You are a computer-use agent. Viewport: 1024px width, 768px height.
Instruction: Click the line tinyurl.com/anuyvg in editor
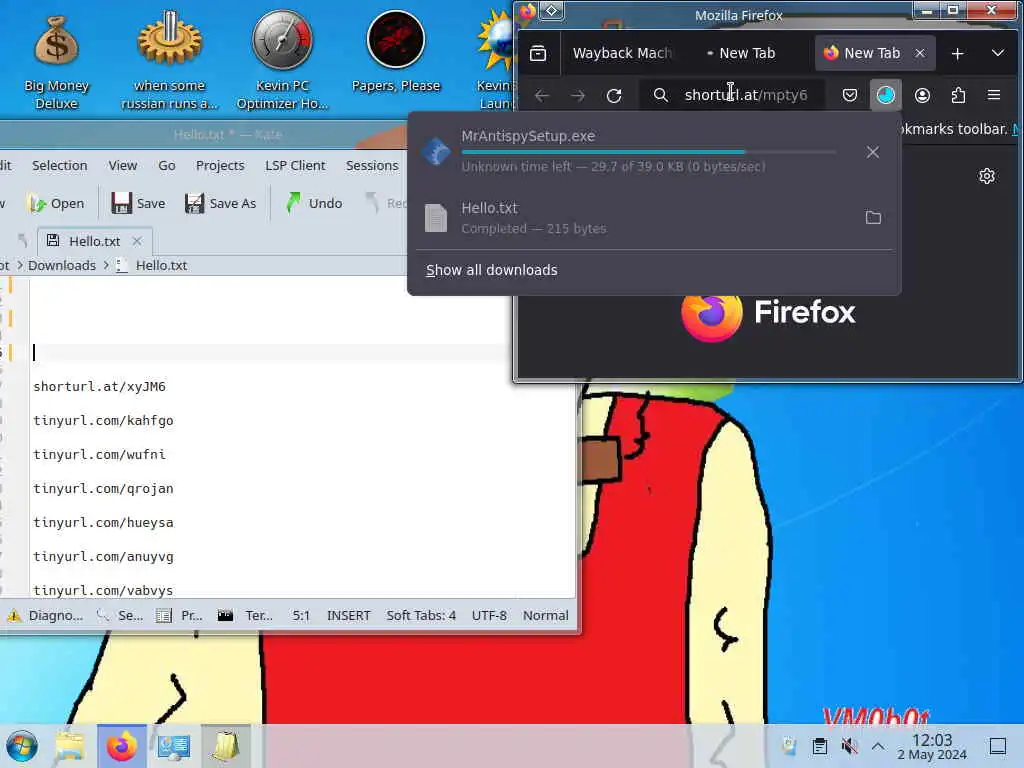pos(103,556)
